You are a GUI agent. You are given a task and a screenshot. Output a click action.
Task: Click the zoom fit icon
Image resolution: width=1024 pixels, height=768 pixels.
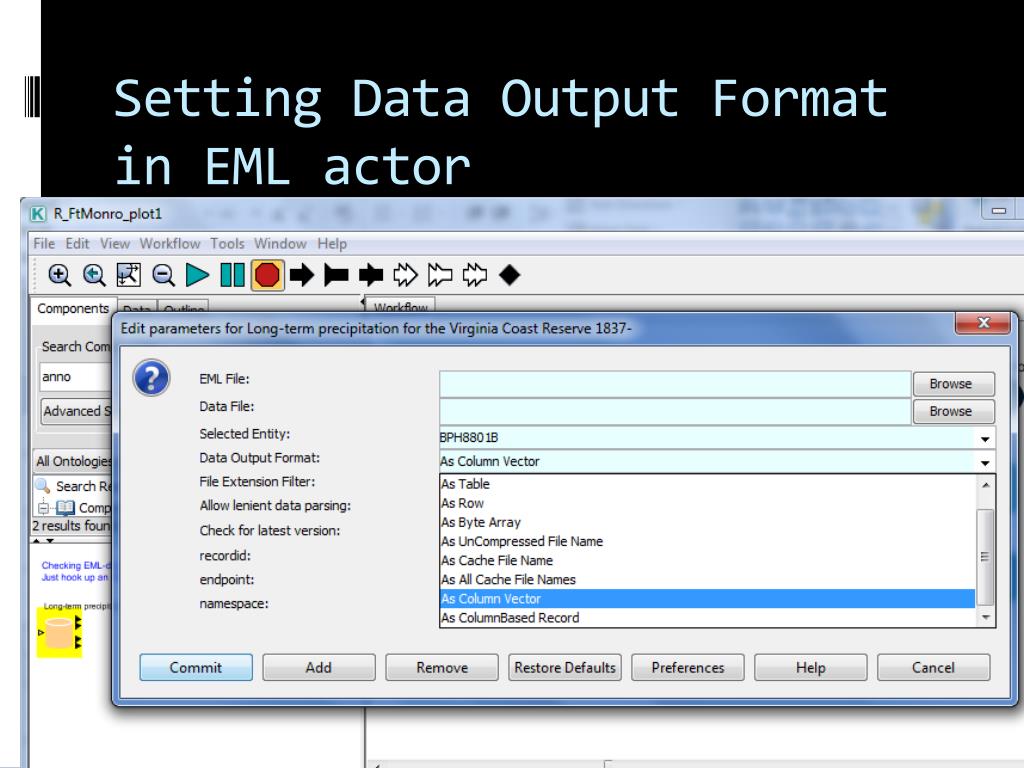click(129, 275)
